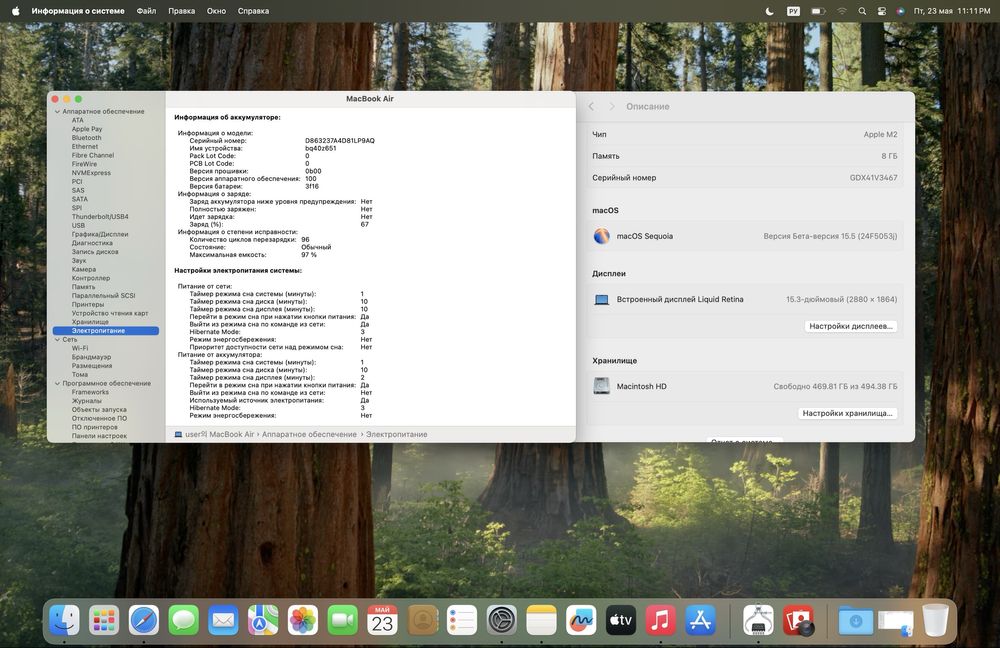
Task: Open Photo Booth from the Dock
Action: point(798,620)
